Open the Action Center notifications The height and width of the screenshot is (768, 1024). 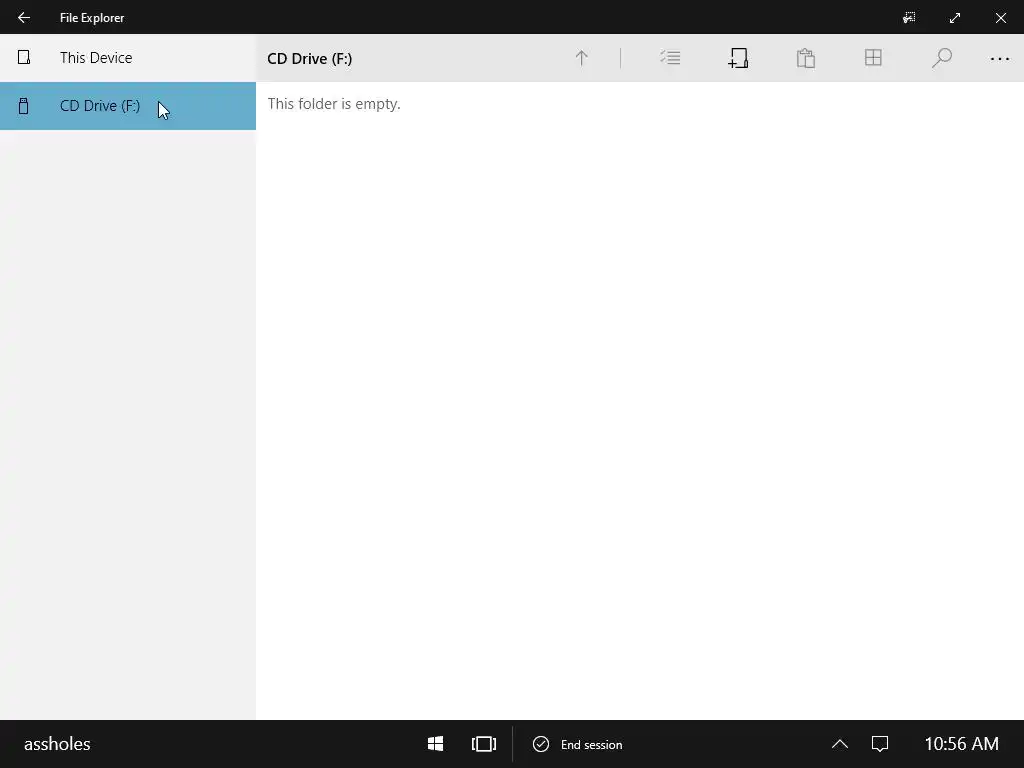coord(880,744)
